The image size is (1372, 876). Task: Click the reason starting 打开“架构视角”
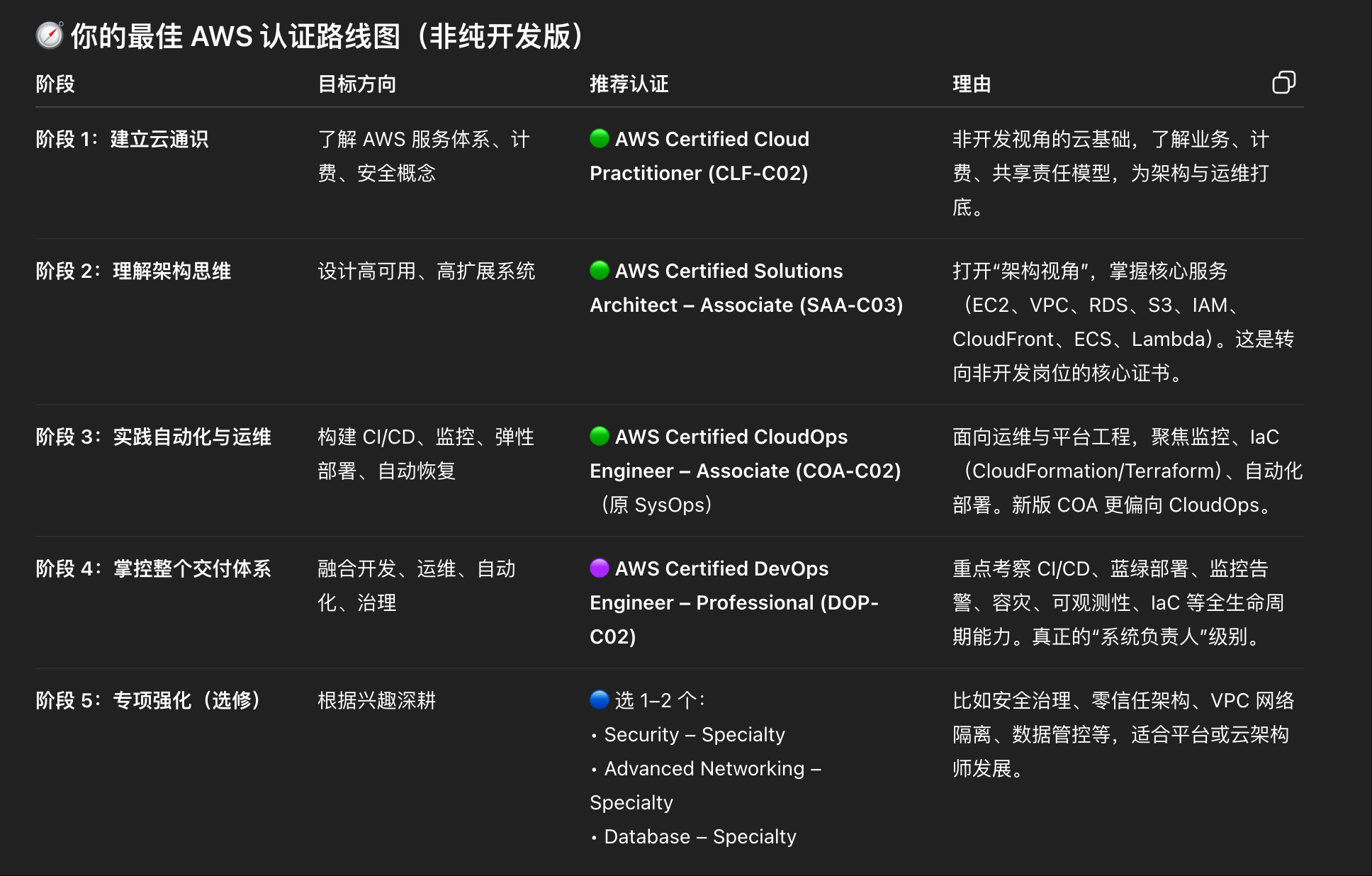(x=1123, y=322)
